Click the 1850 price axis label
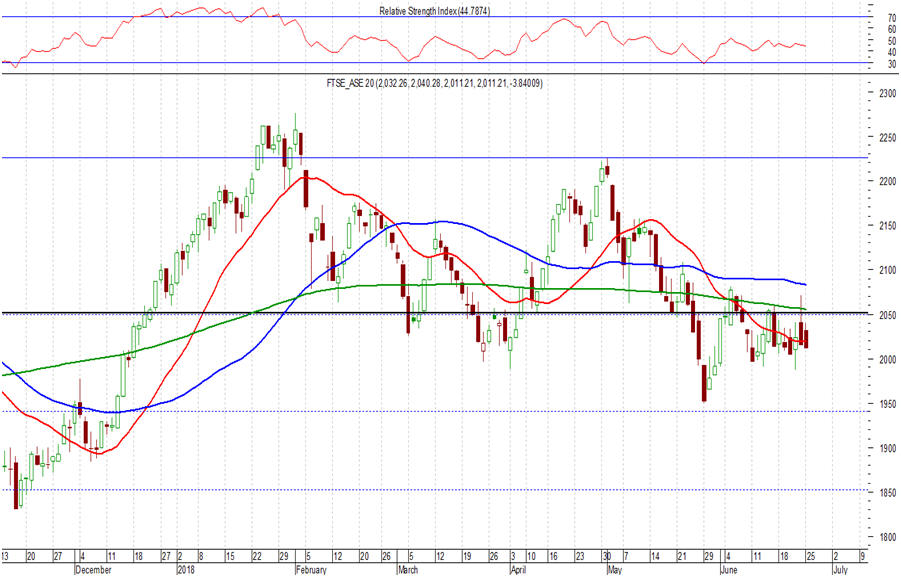The image size is (901, 577). coord(888,493)
